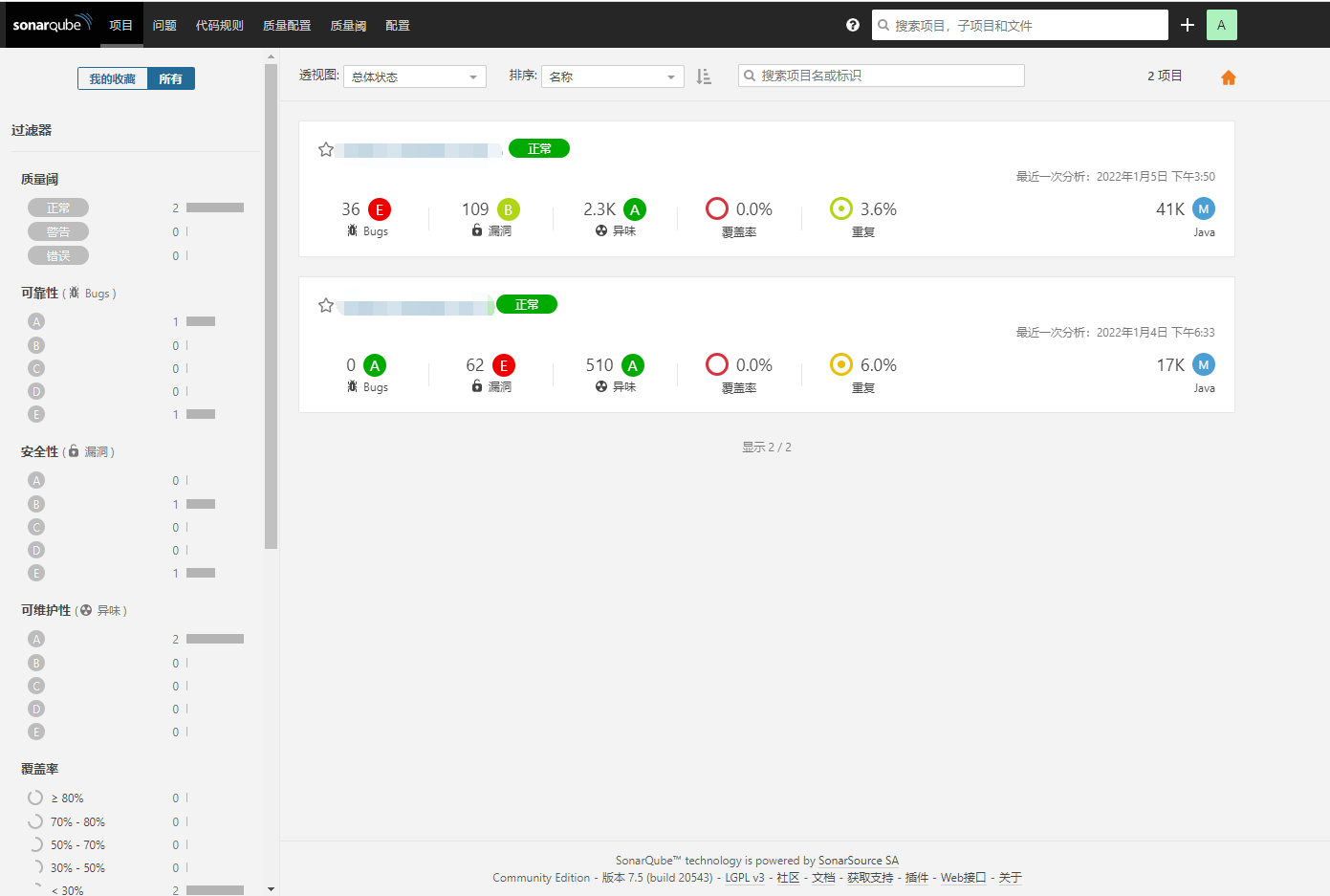This screenshot has height=896, width=1330.
Task: Open the user avatar menu
Action: pos(1221,24)
